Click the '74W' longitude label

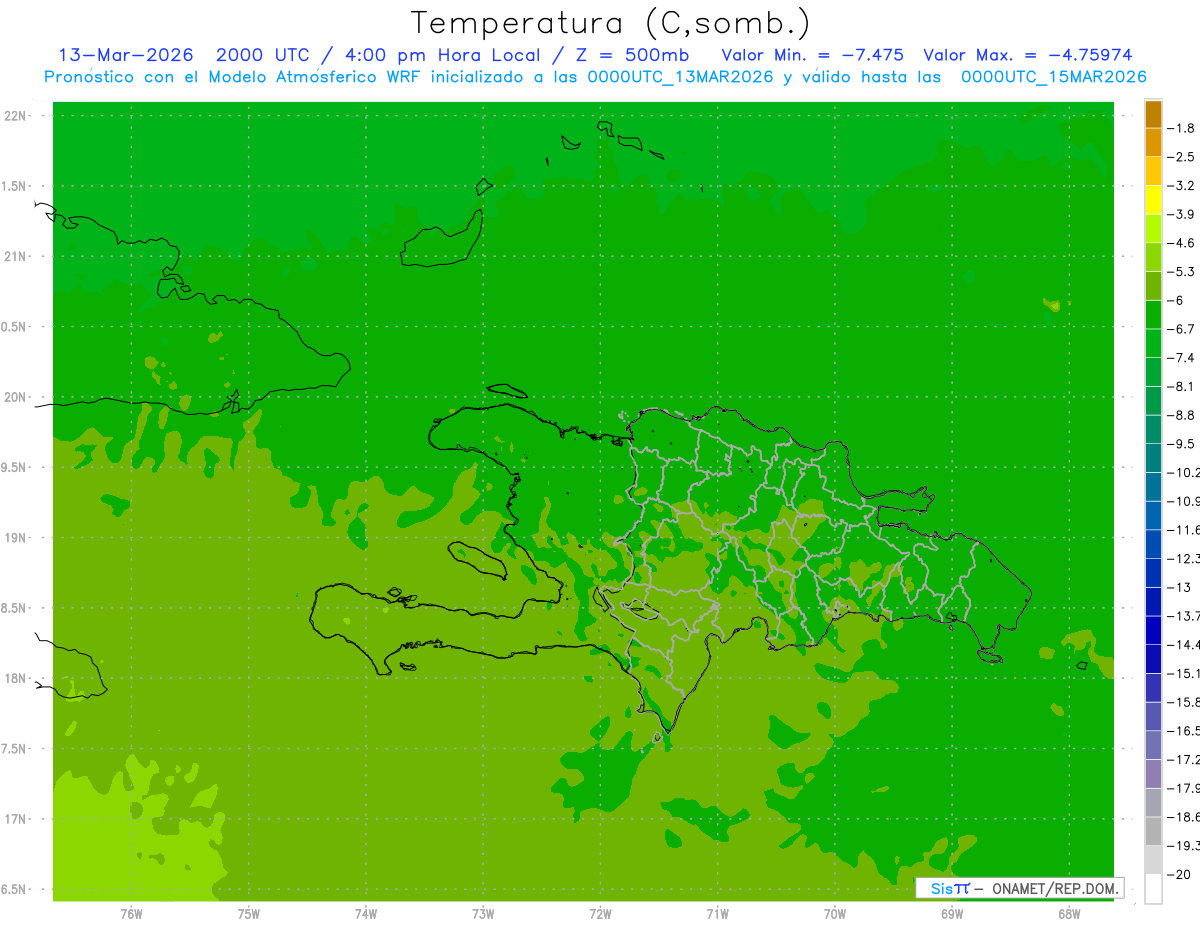point(366,914)
